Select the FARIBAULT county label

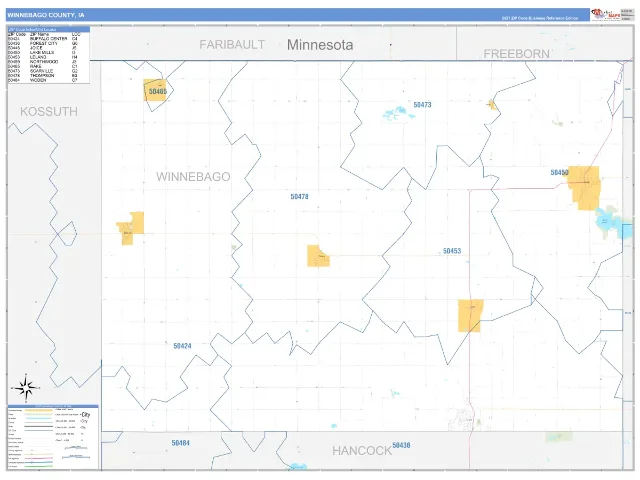click(232, 44)
